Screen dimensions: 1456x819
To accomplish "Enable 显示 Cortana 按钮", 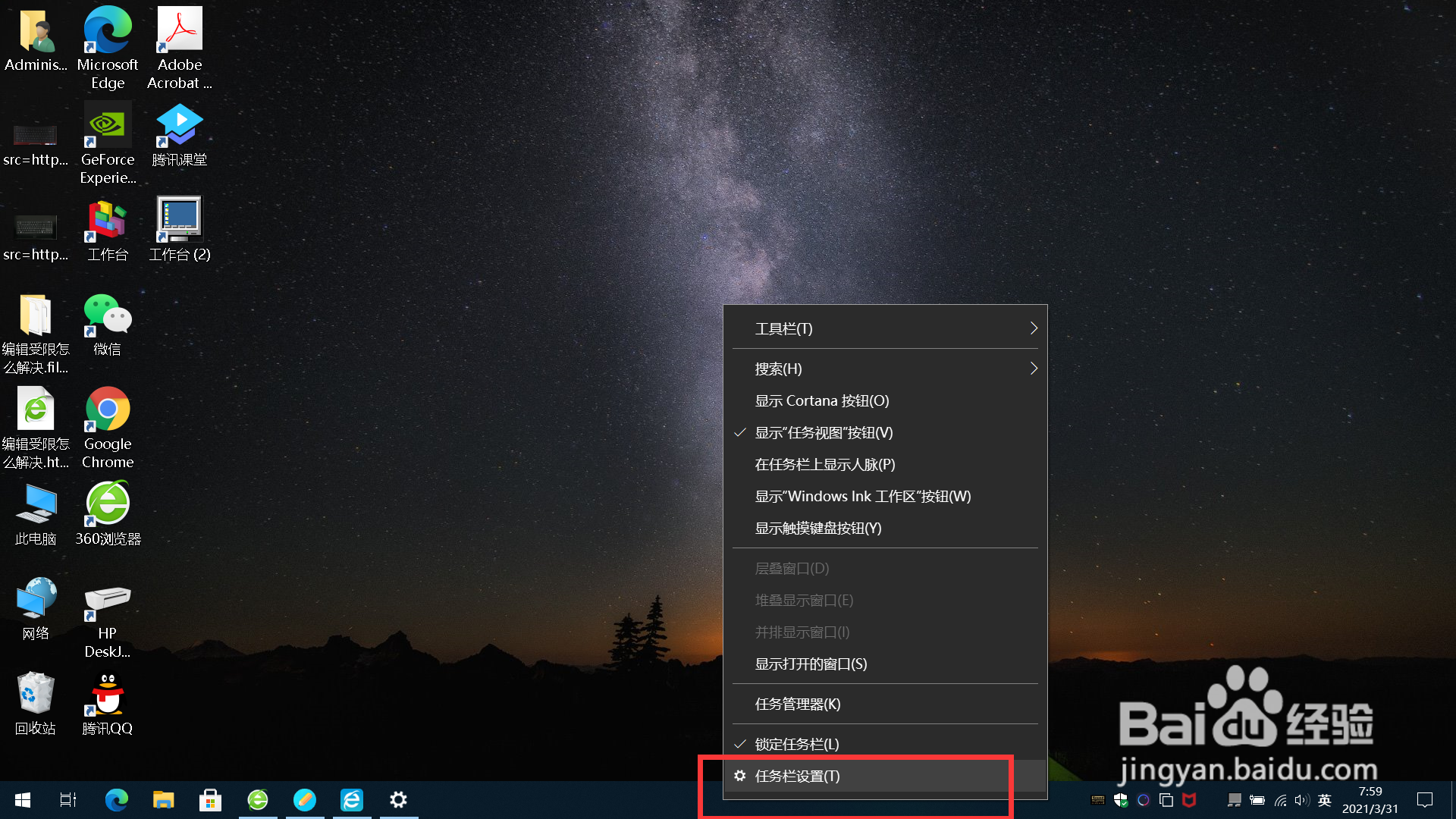I will pos(821,400).
